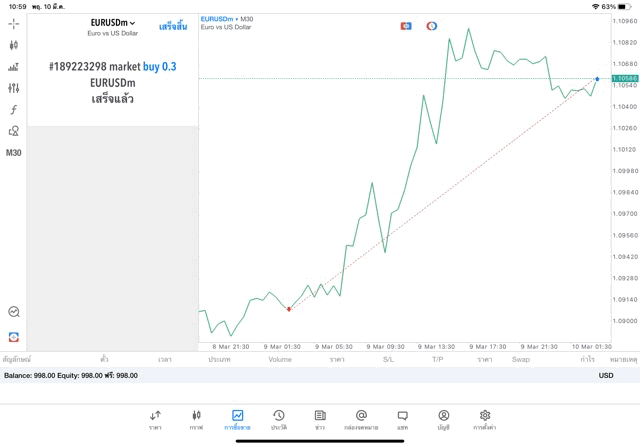640x447 pixels.
Task: Open the แชท chat tab
Action: pyautogui.click(x=402, y=420)
